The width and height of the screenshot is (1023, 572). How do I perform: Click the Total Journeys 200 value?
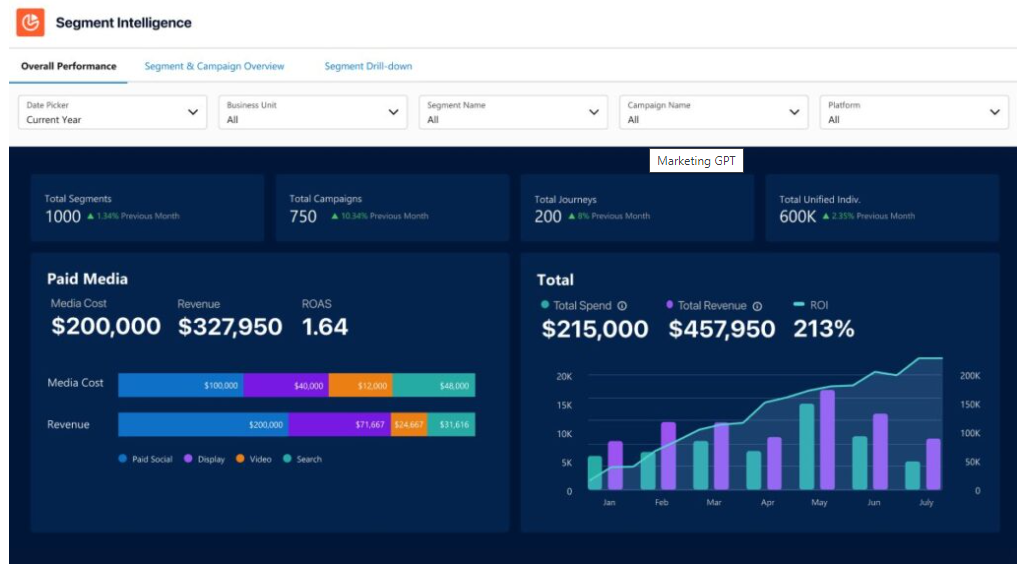tap(547, 217)
